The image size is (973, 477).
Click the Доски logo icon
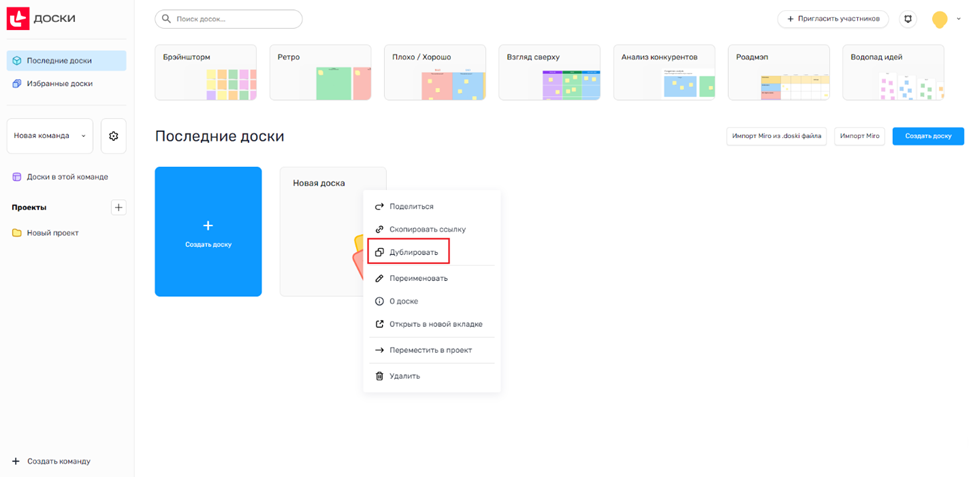point(18,18)
